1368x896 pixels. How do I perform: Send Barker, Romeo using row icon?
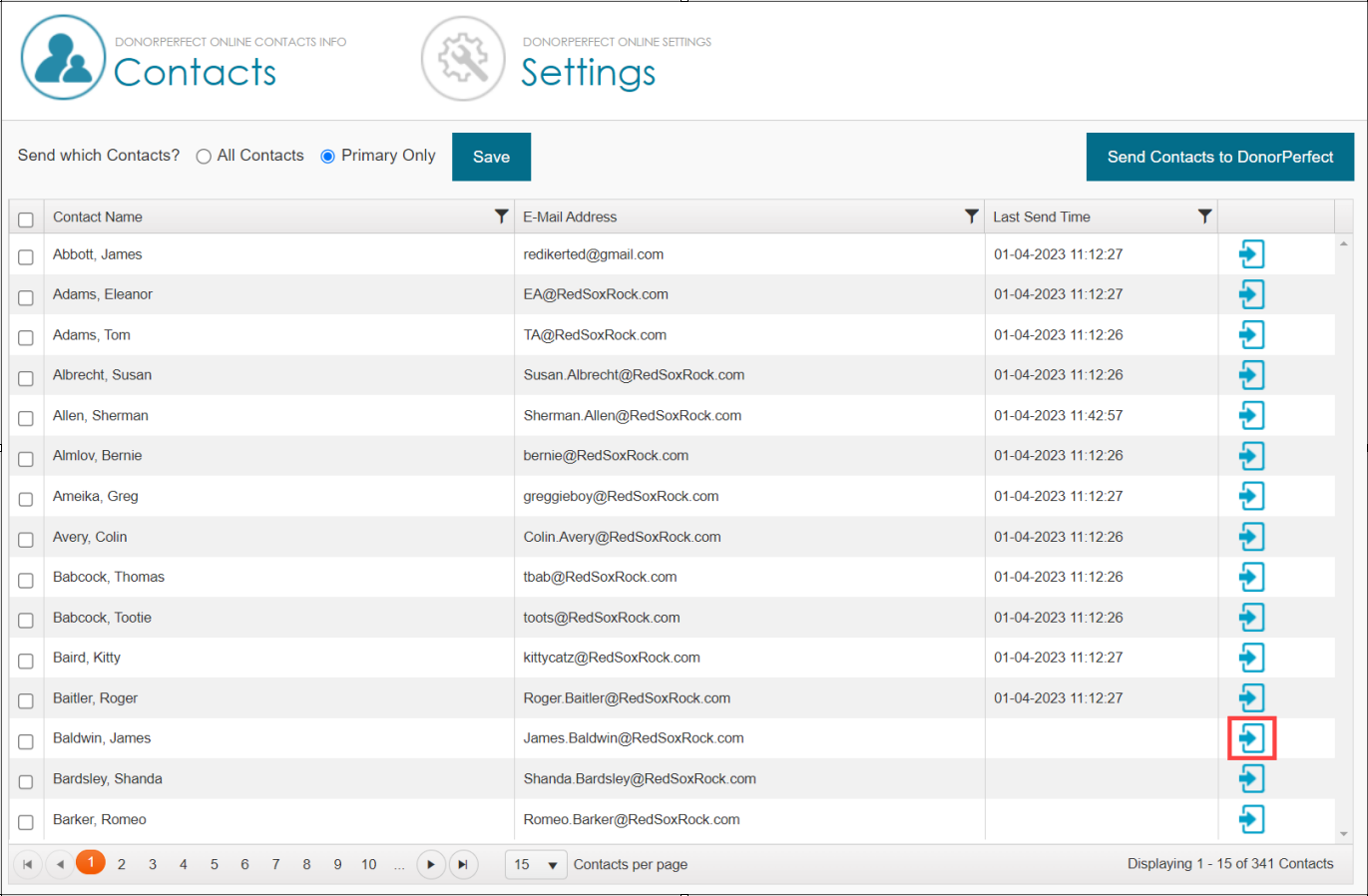pyautogui.click(x=1251, y=819)
